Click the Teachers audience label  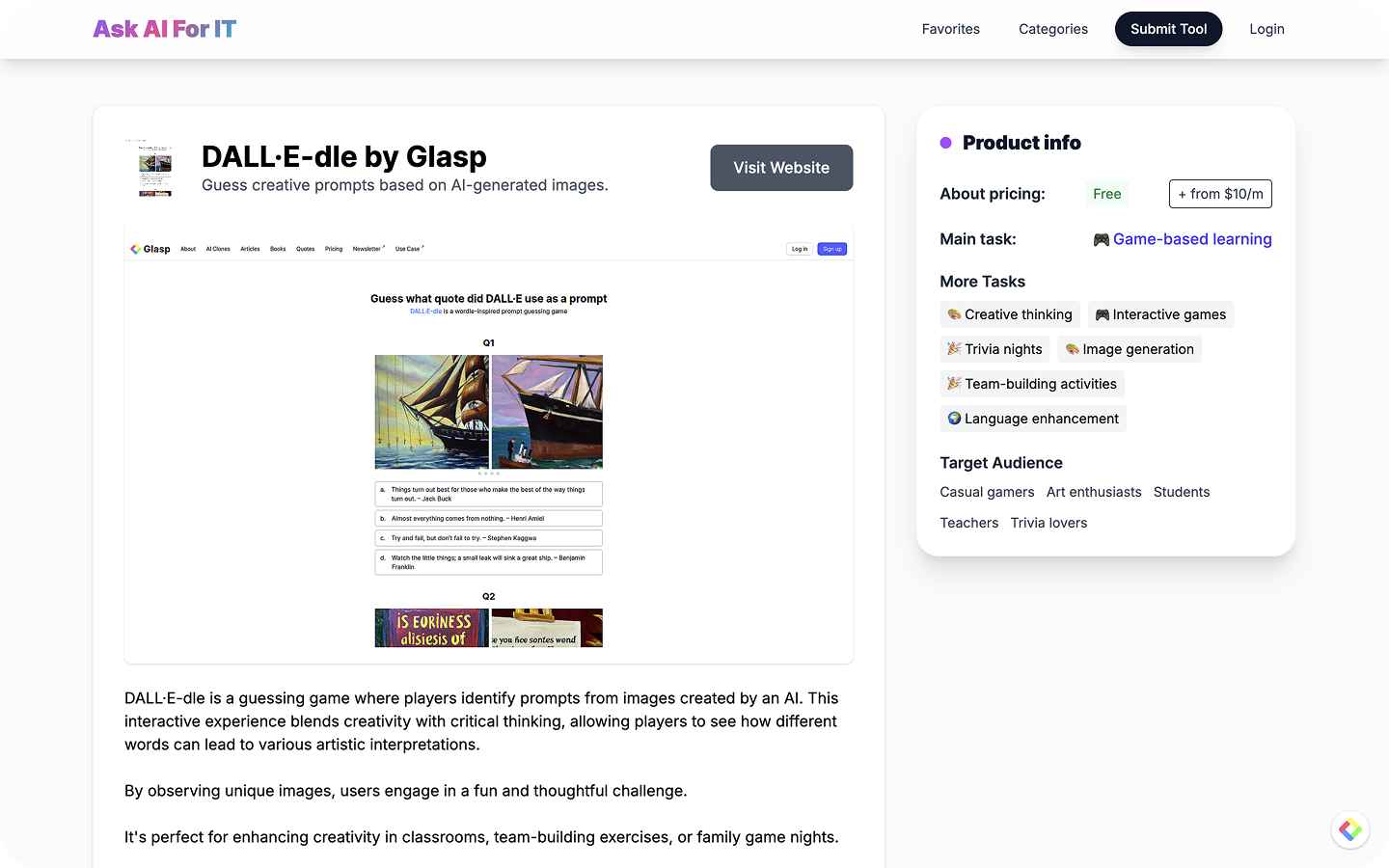click(969, 523)
